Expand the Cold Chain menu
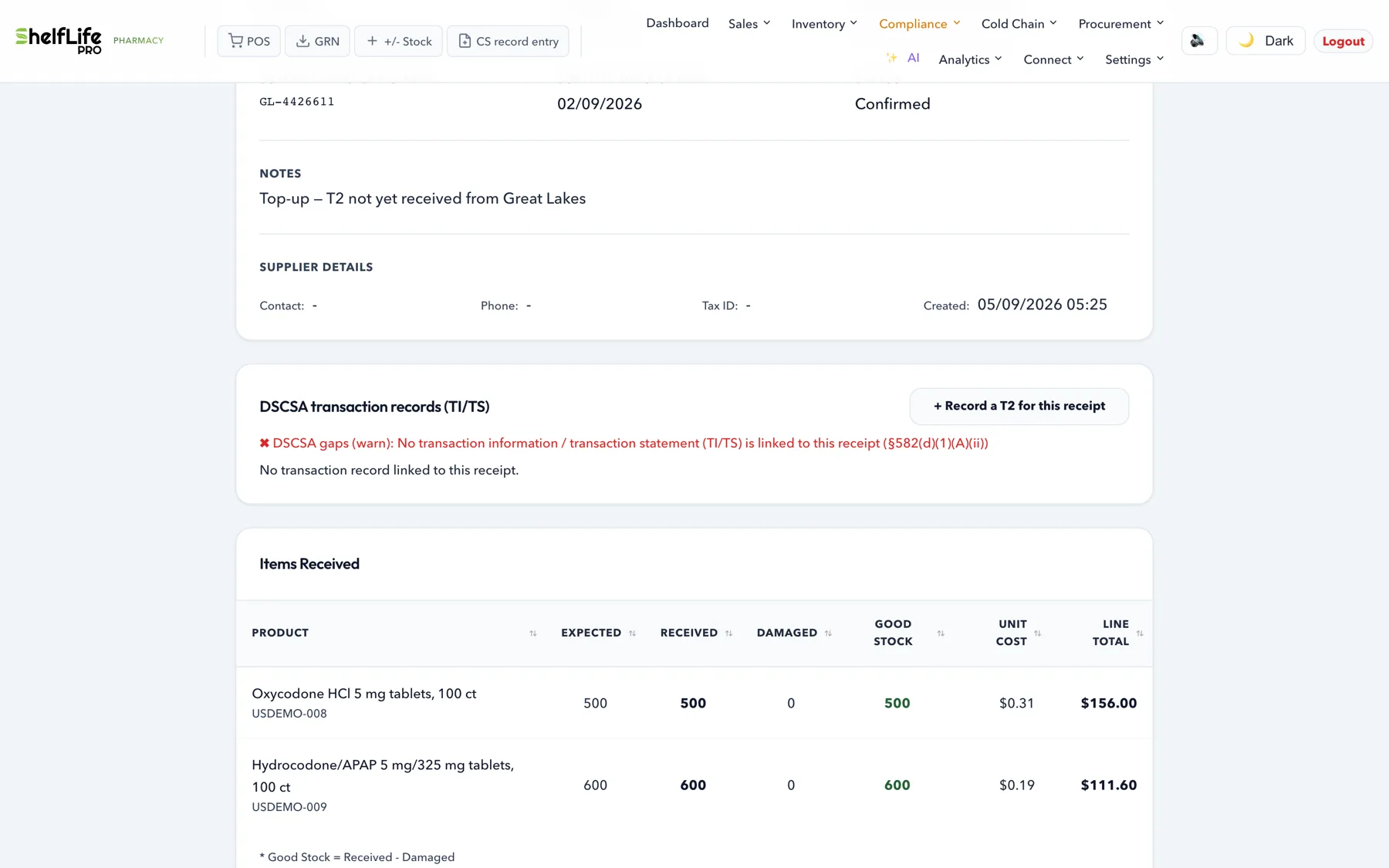 click(x=1019, y=24)
